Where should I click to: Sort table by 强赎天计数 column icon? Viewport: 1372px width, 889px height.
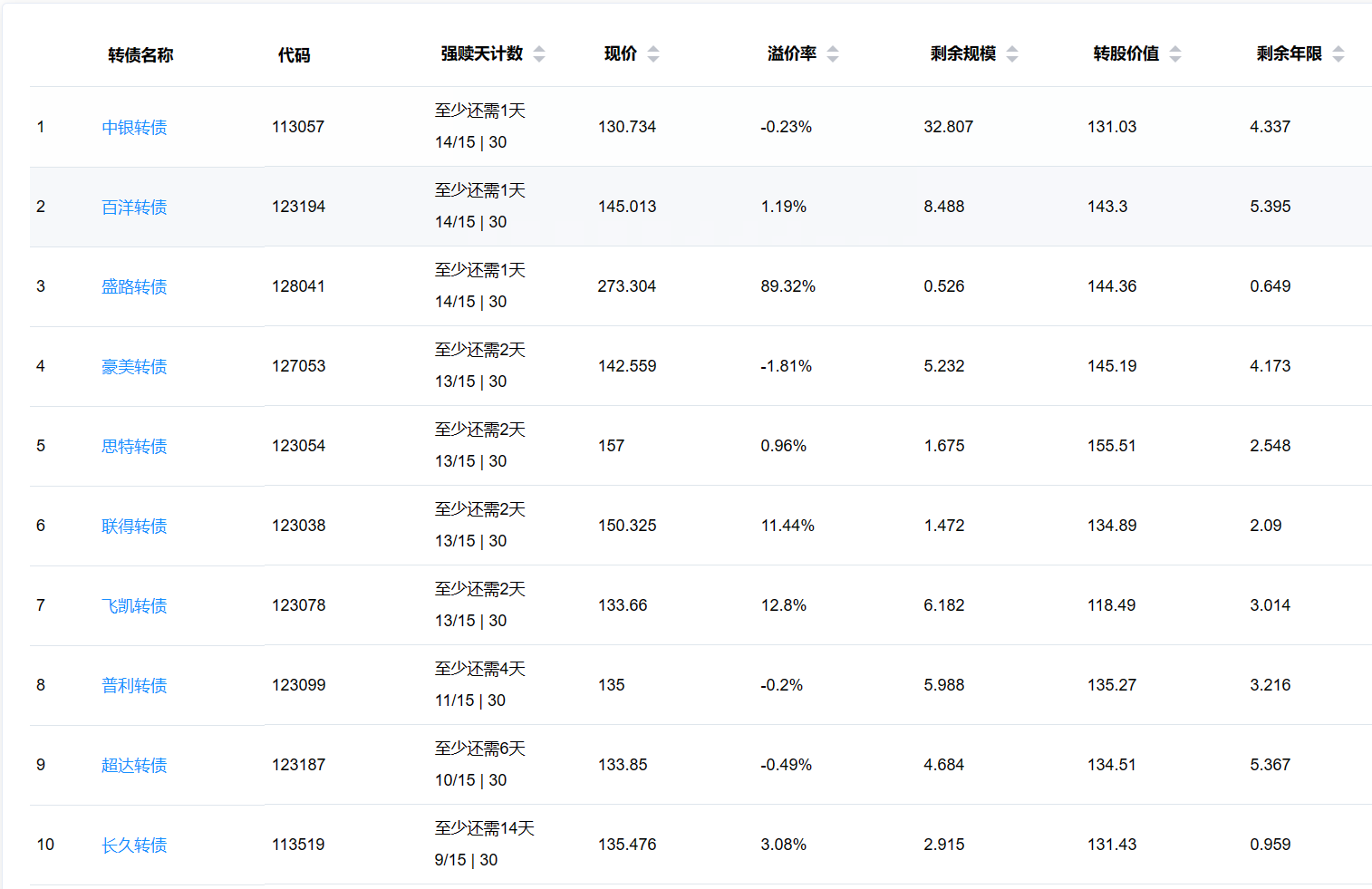[539, 54]
